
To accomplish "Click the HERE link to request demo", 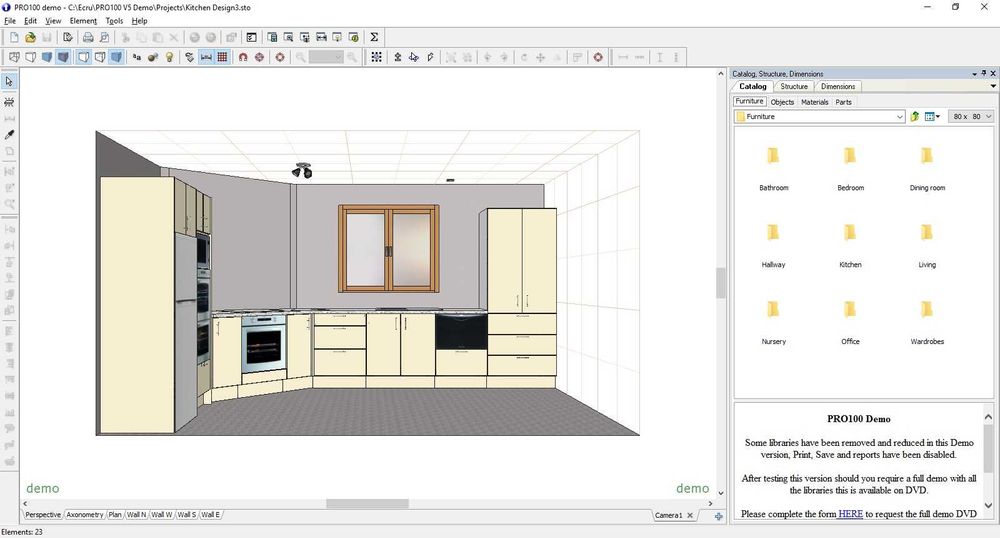I will (x=850, y=514).
